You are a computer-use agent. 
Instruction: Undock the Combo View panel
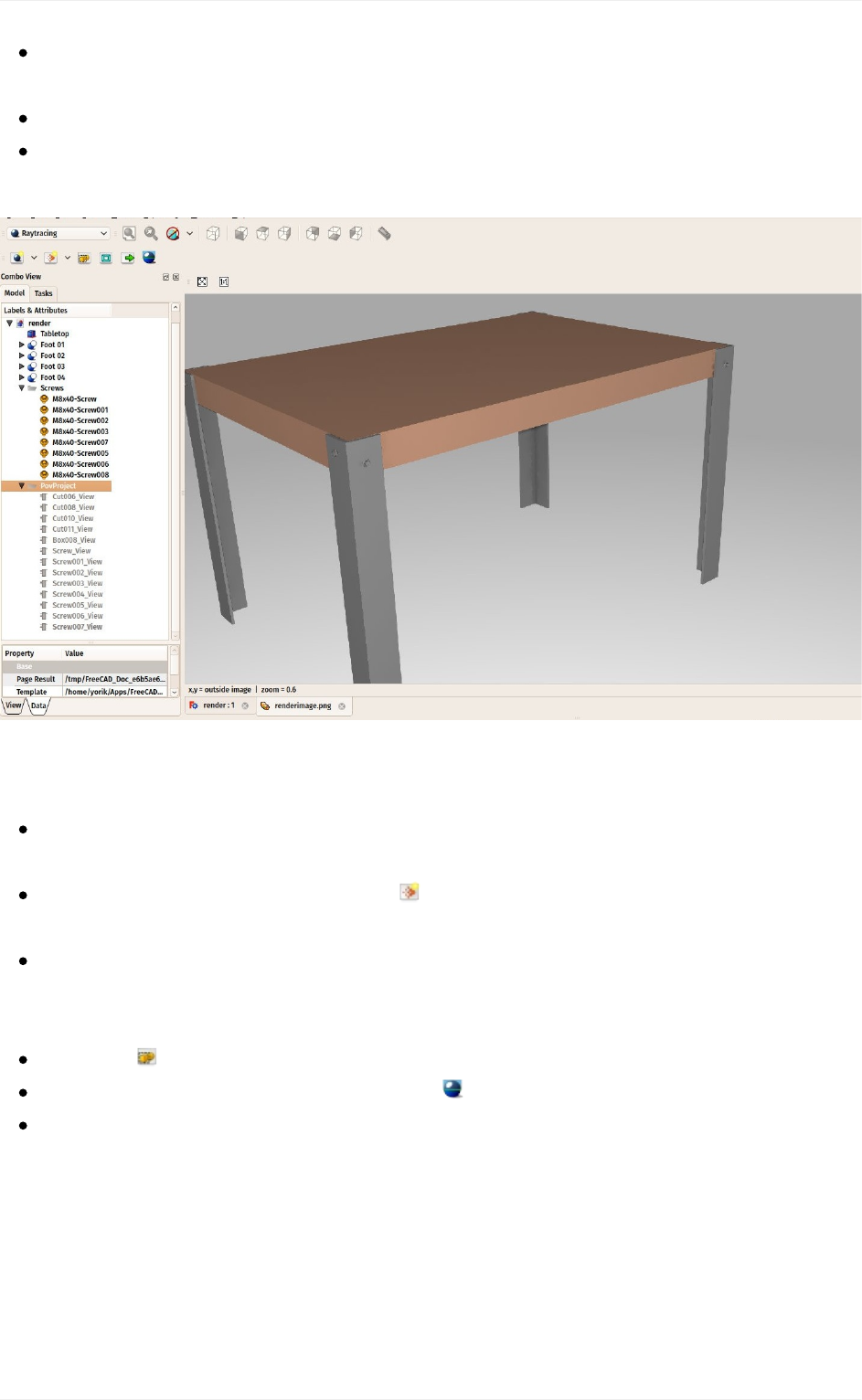click(x=166, y=277)
